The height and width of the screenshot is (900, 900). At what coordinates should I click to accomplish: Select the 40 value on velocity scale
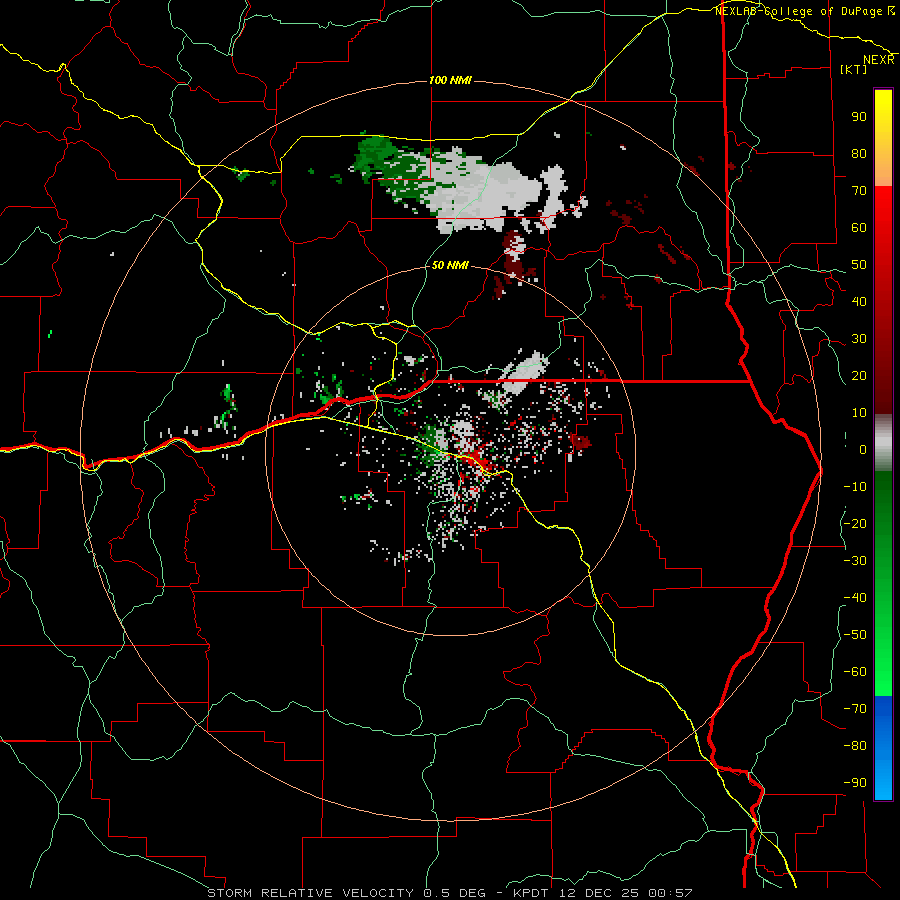pos(859,301)
